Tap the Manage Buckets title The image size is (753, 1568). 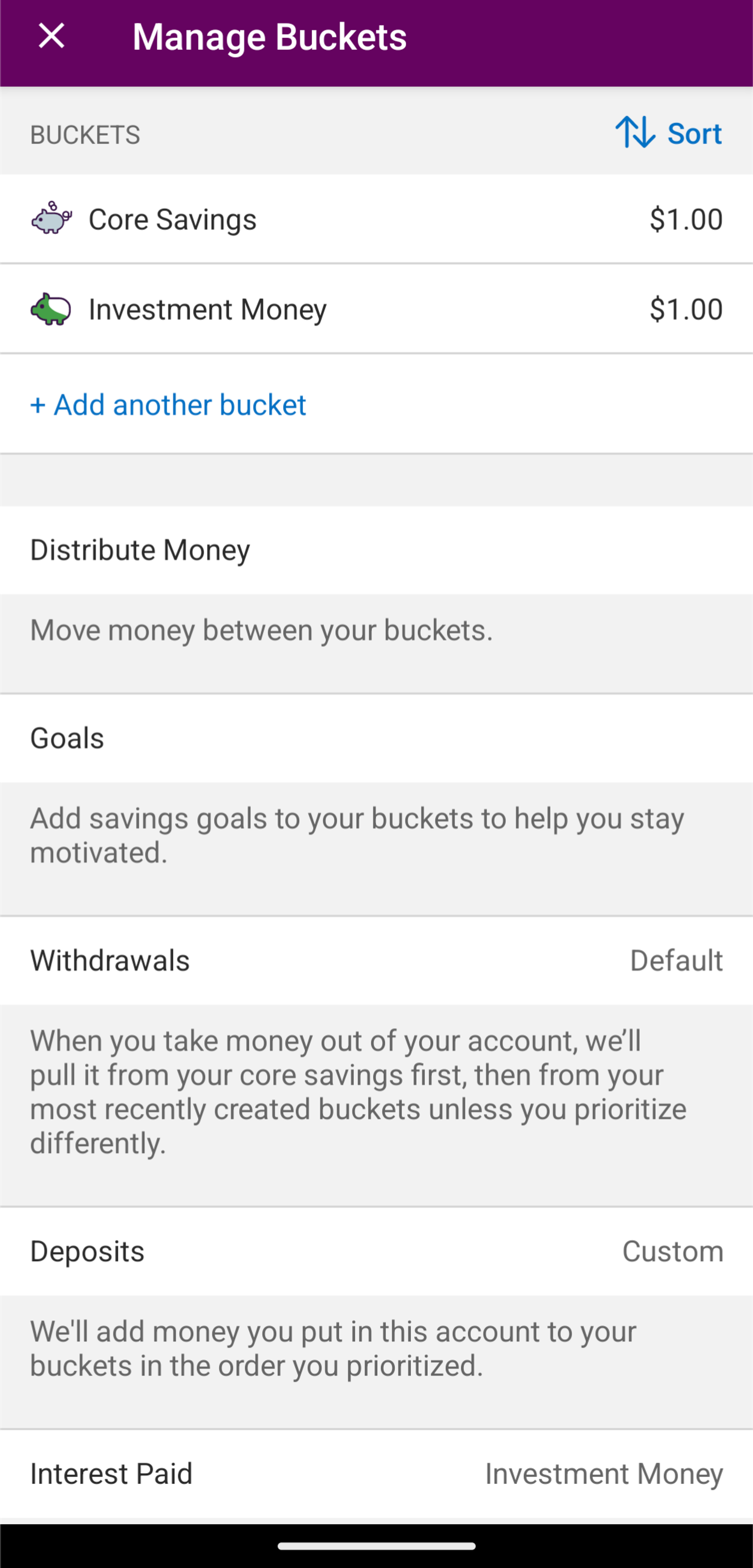tap(270, 37)
